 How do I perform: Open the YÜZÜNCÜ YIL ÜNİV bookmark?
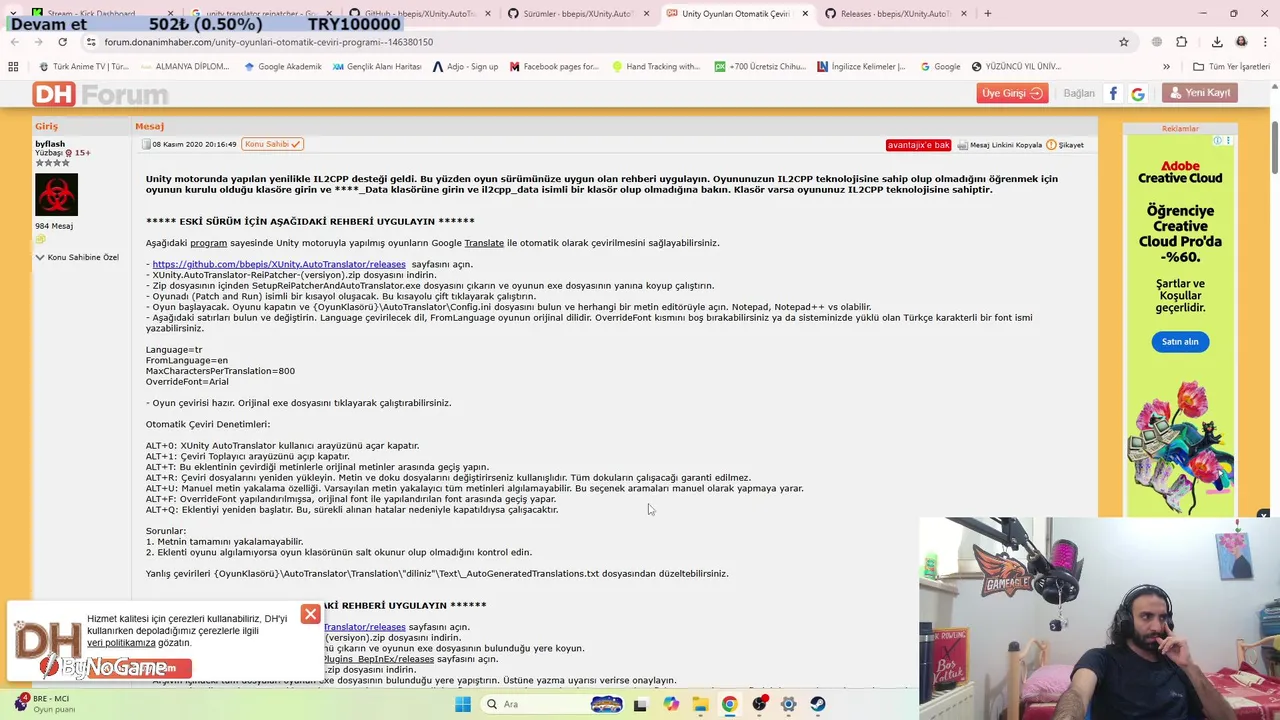[x=1016, y=67]
